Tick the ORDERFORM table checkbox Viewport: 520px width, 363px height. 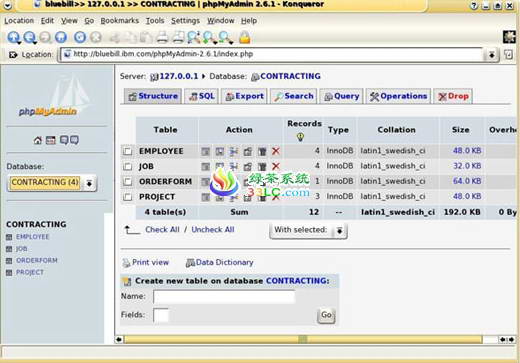point(127,181)
